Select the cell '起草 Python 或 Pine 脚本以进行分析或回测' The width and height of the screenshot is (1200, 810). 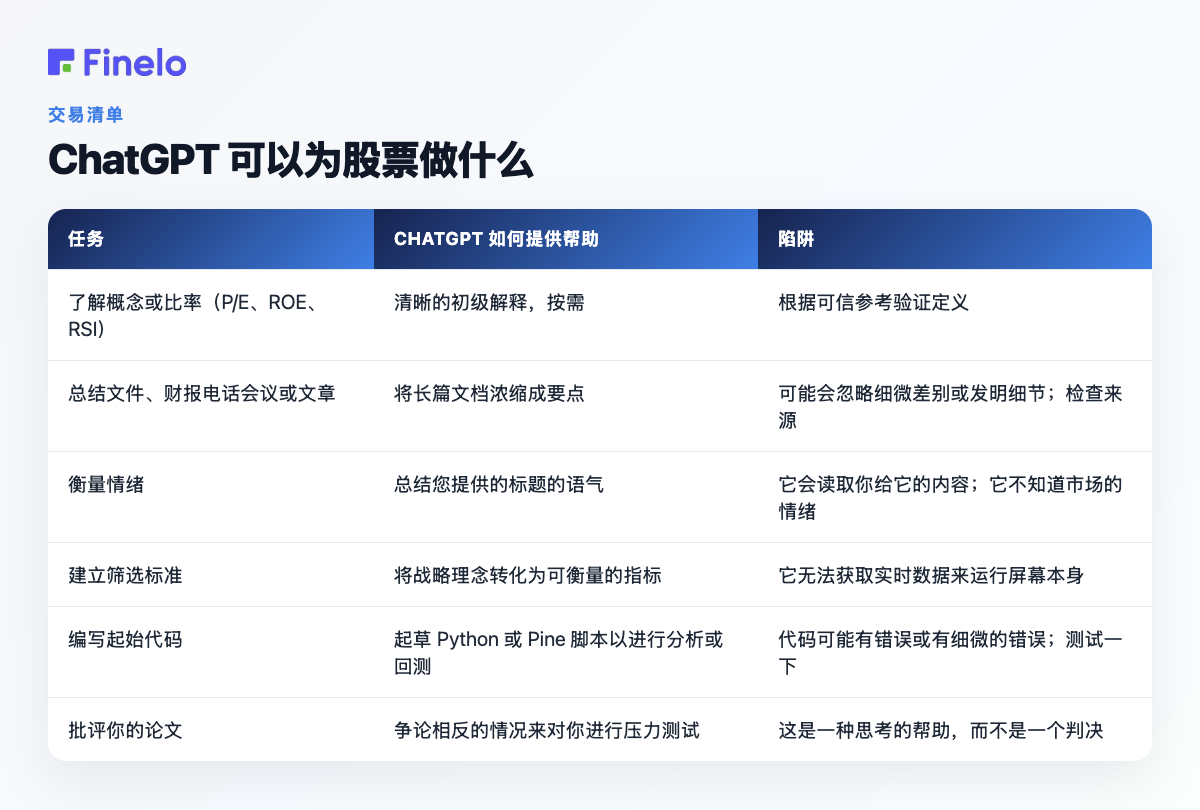[566, 652]
